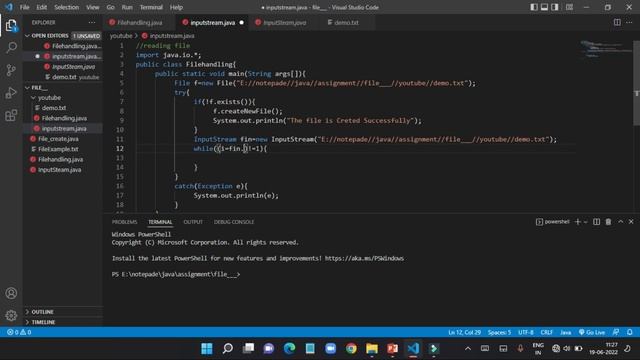Kill the terminal with trash icon

[608, 222]
